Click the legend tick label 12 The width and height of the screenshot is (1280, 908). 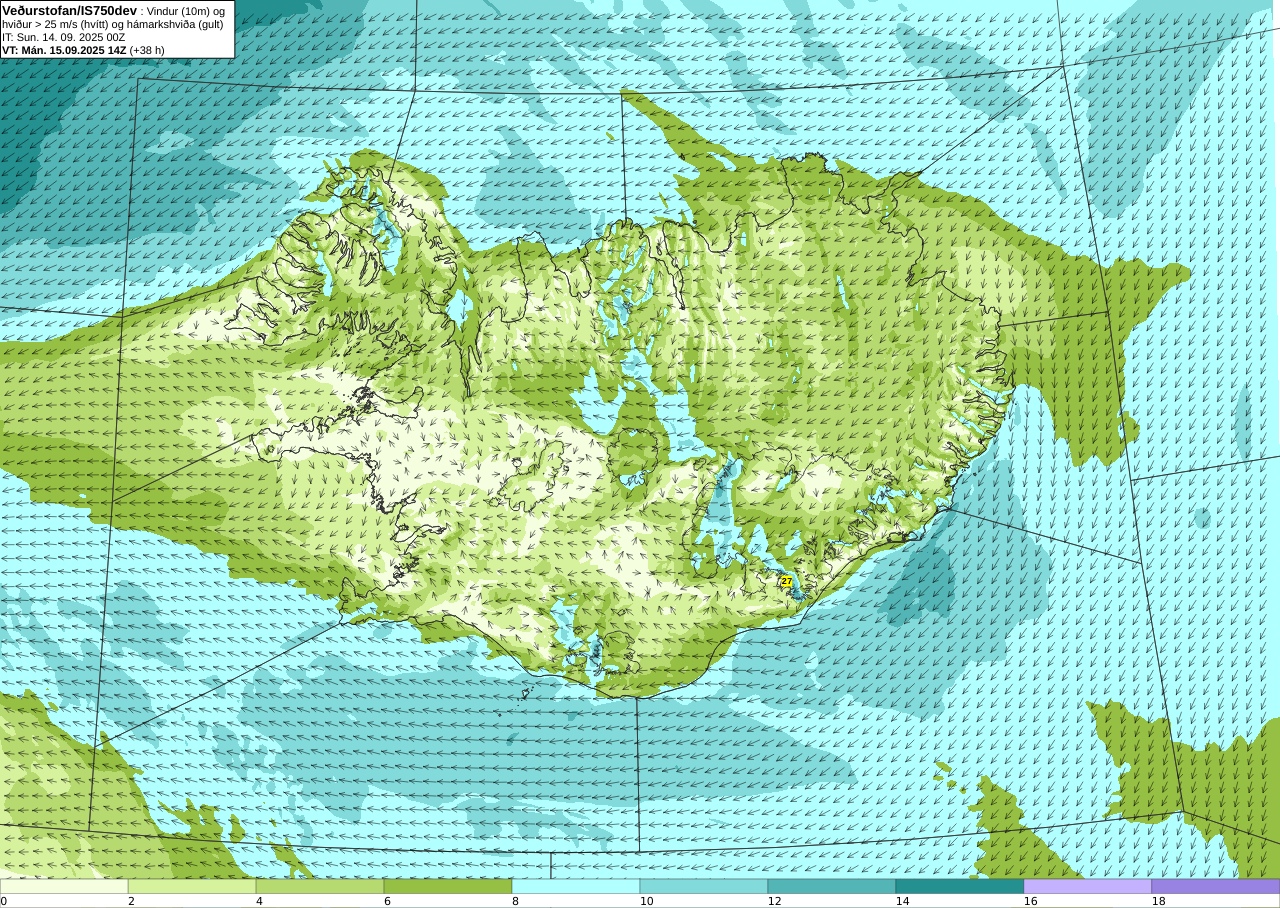click(x=774, y=901)
